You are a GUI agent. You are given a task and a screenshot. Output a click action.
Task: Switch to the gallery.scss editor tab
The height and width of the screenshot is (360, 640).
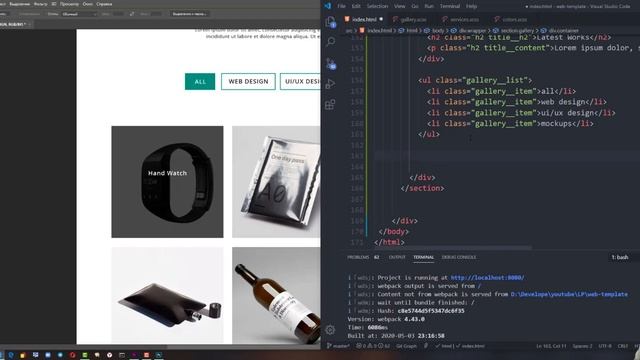[x=409, y=19]
